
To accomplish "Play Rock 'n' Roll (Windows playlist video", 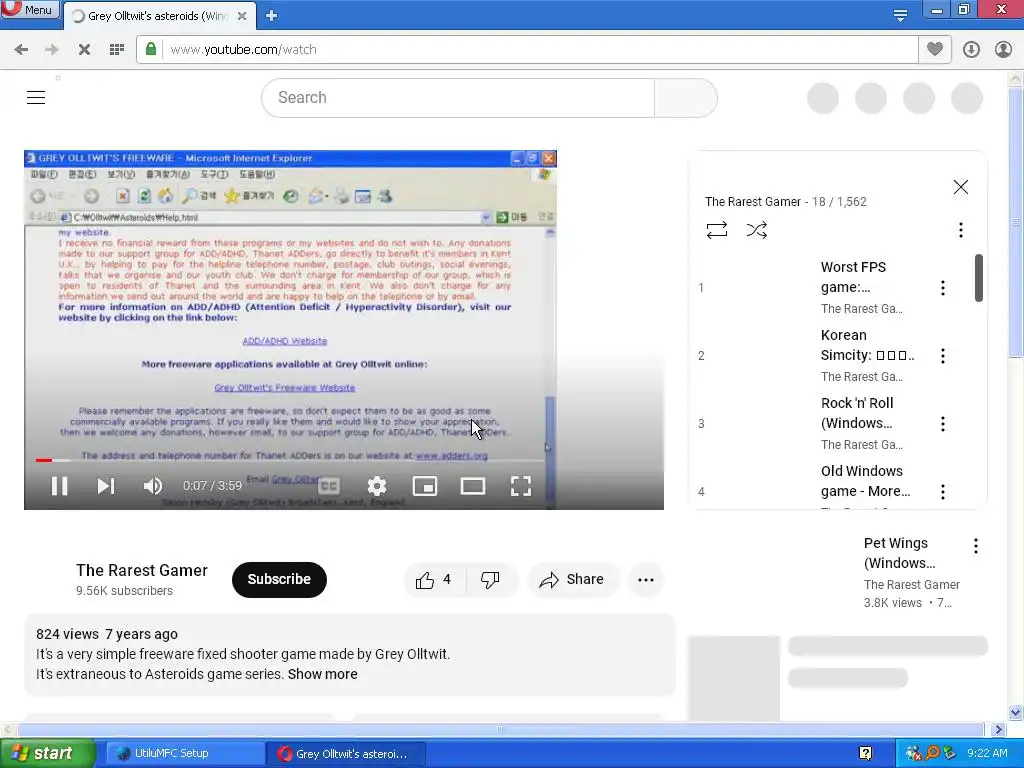I will coord(857,413).
